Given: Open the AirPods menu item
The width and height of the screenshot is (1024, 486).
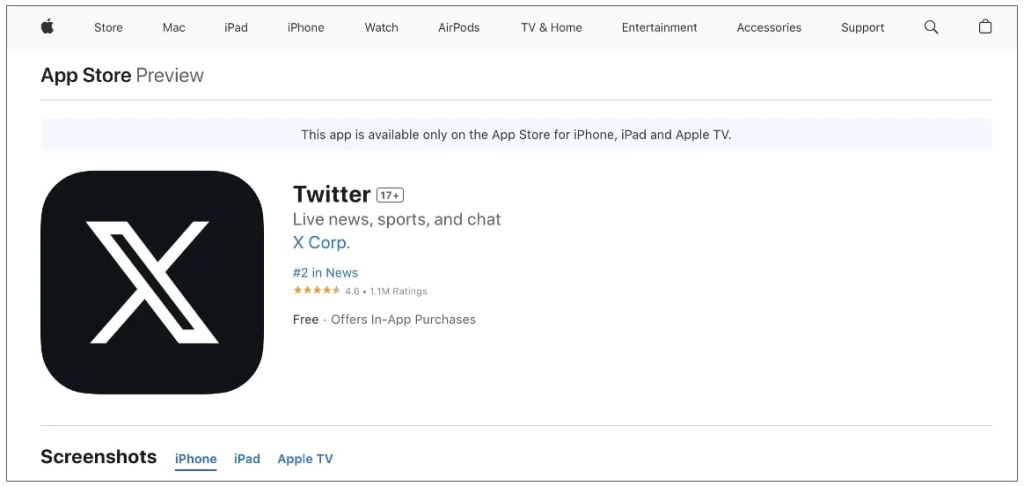Looking at the screenshot, I should (x=459, y=28).
